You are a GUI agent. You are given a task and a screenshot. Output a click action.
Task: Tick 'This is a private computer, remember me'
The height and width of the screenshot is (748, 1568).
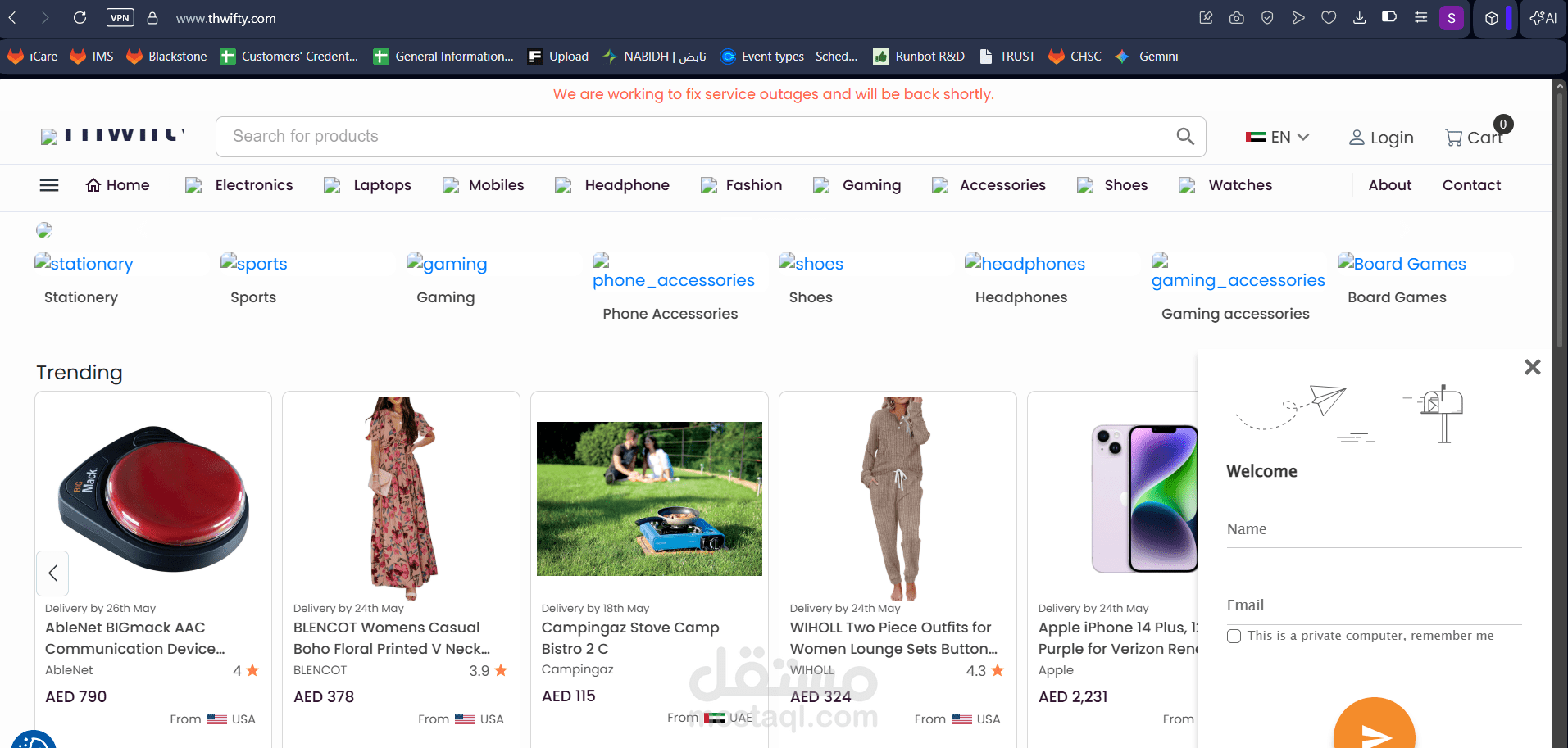click(x=1234, y=637)
